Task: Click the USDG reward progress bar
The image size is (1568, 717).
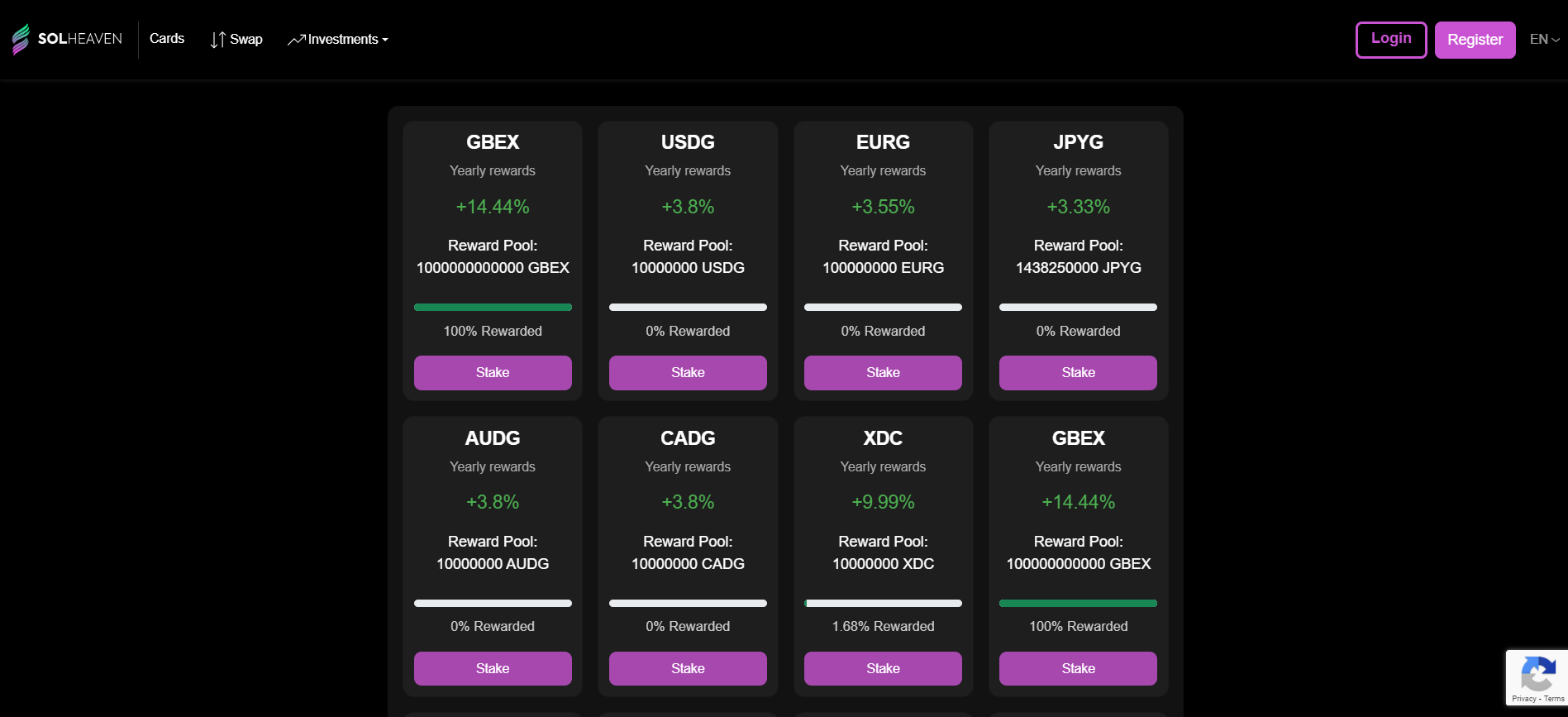Action: click(688, 307)
